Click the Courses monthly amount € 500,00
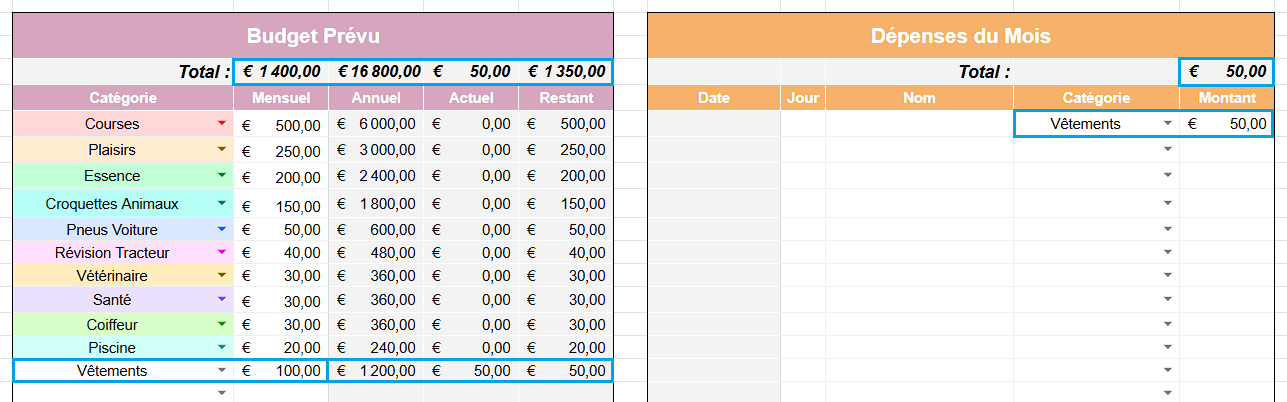The height and width of the screenshot is (402, 1287). (280, 124)
